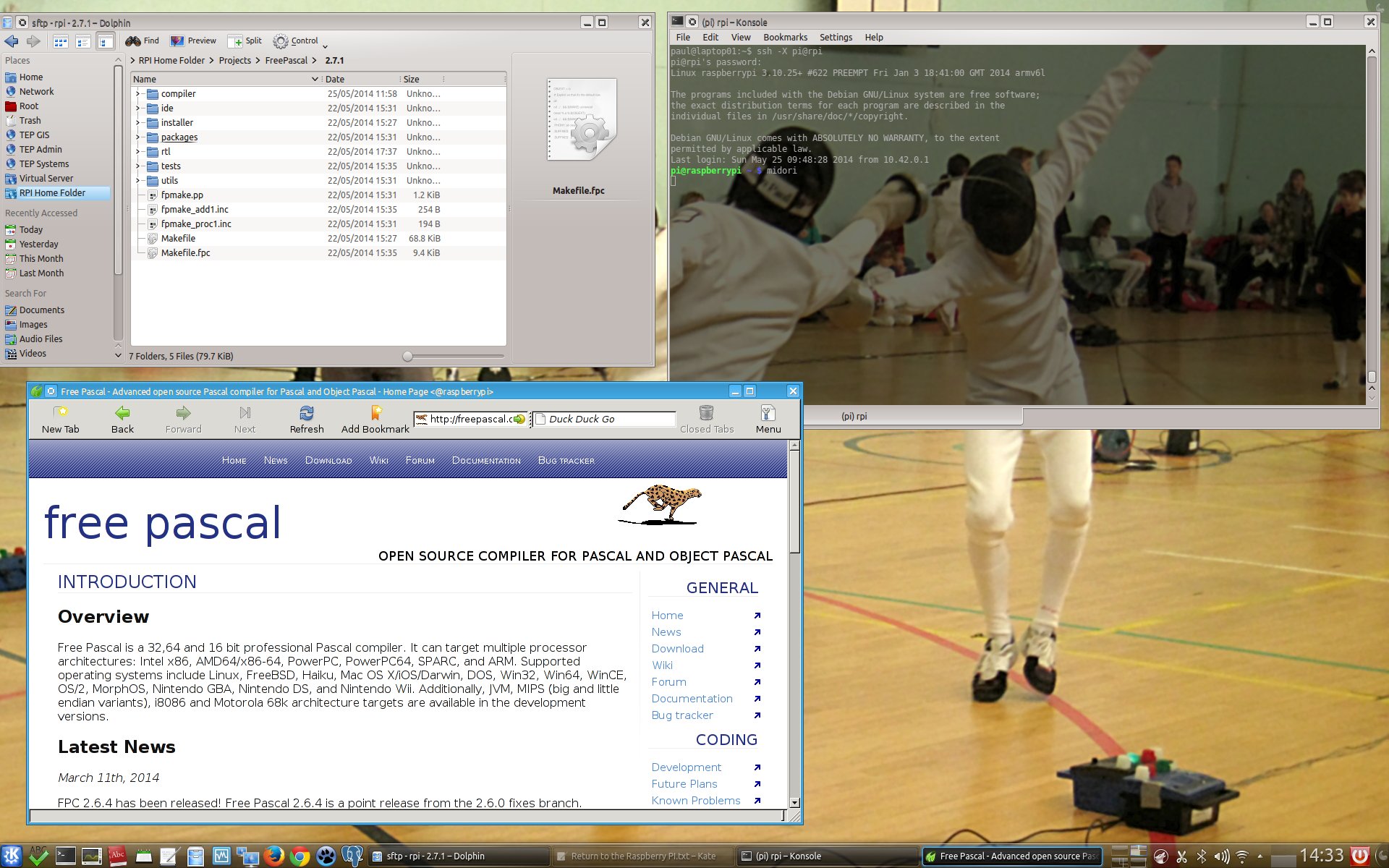Sort by the Name column header

226,79
